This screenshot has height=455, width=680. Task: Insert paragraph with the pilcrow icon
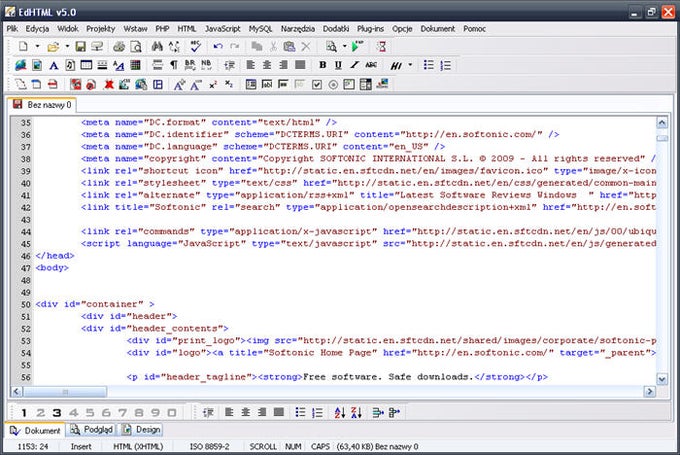(173, 65)
